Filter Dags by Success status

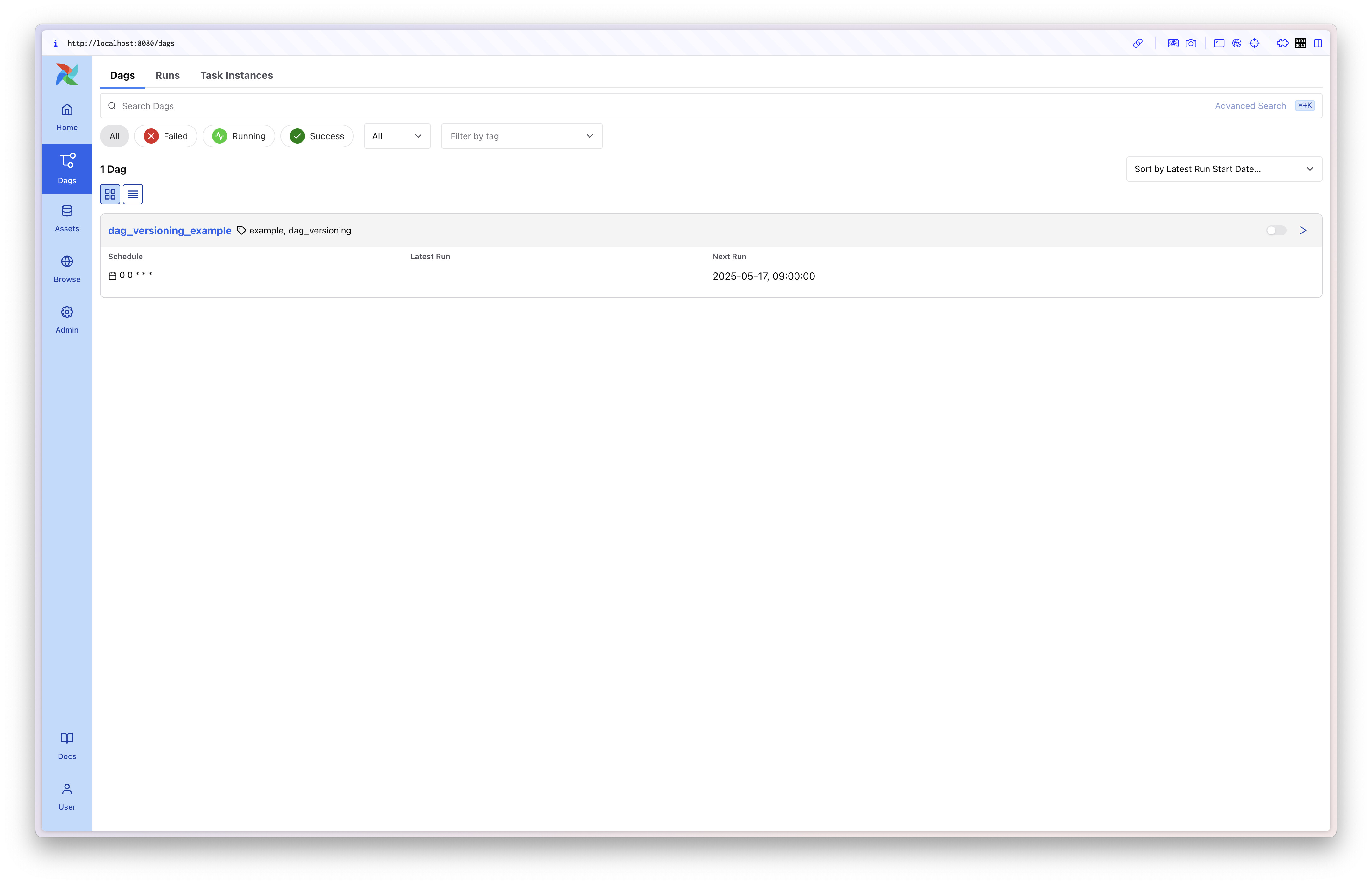click(x=317, y=136)
